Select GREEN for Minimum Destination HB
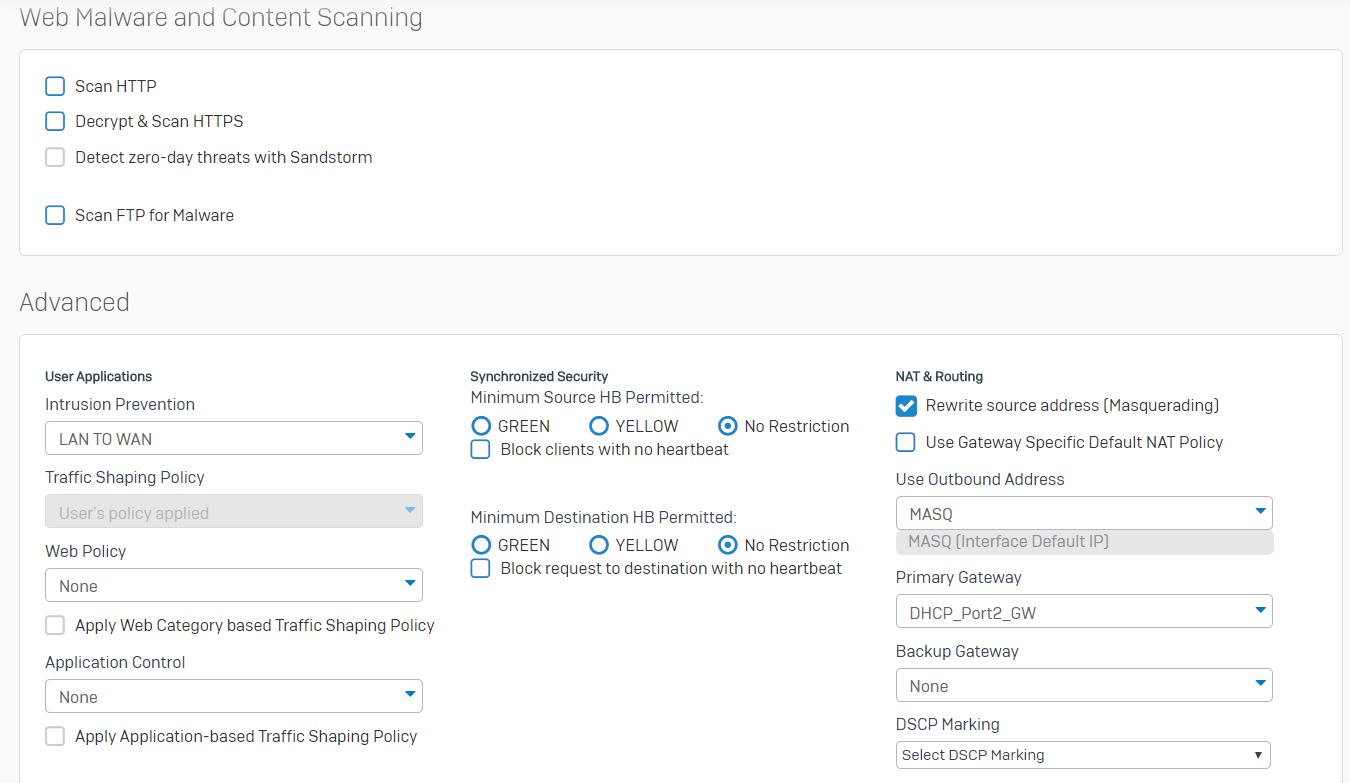The width and height of the screenshot is (1350, 783). point(481,546)
